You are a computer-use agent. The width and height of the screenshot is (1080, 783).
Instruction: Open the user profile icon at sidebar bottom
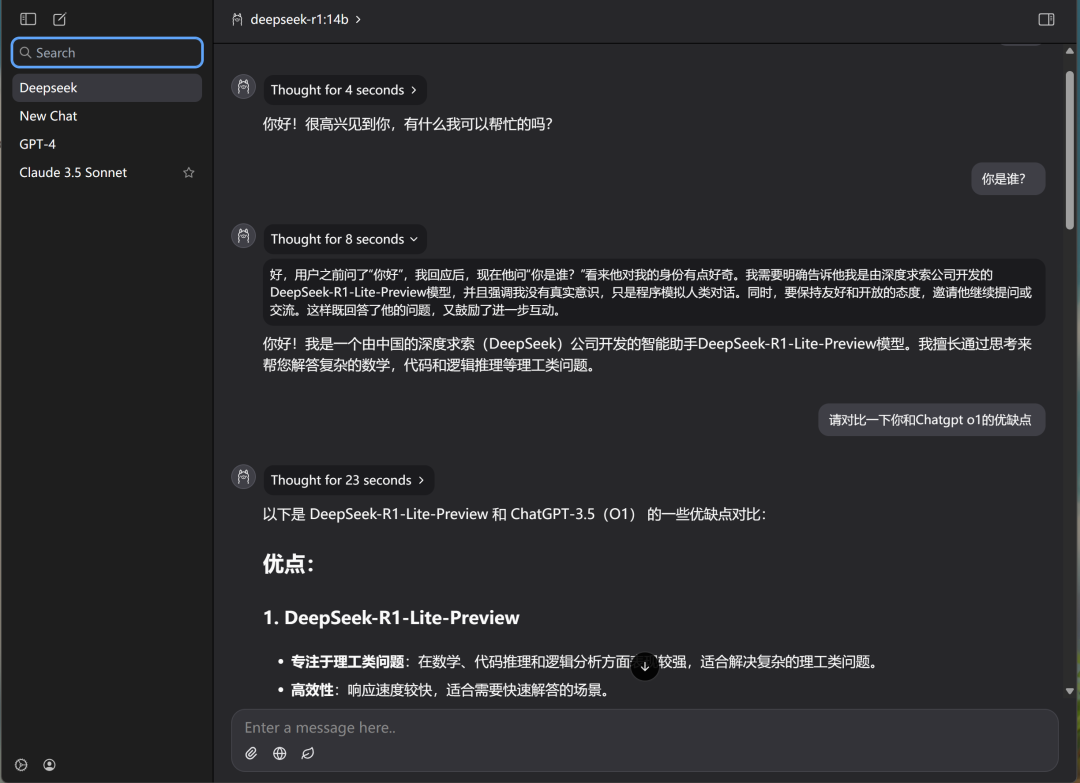click(x=50, y=764)
